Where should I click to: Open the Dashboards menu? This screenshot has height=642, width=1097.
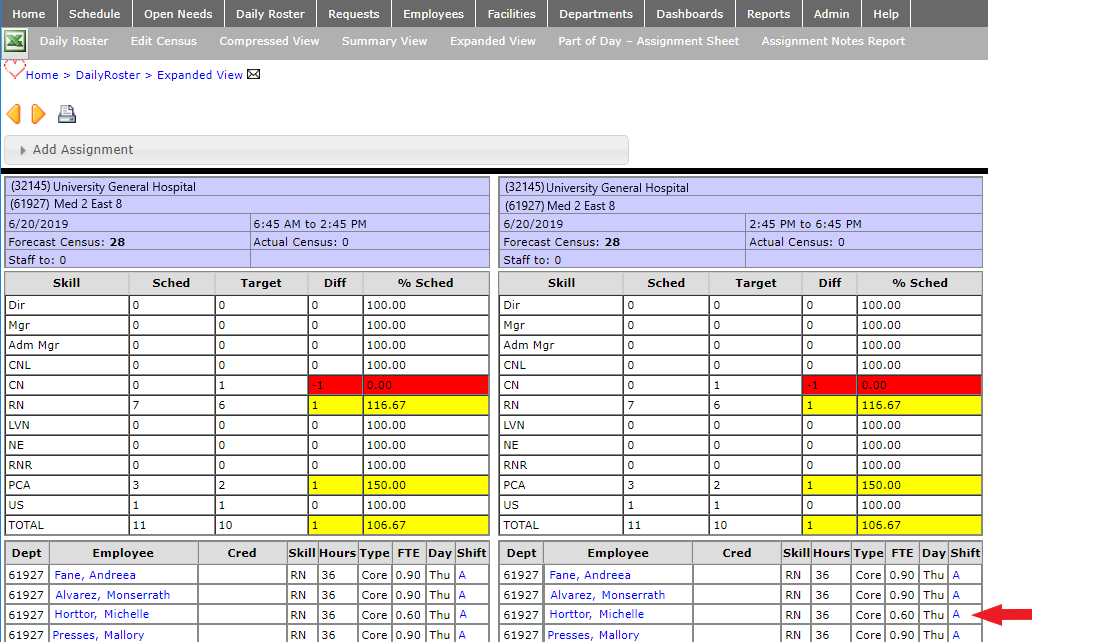pos(689,14)
